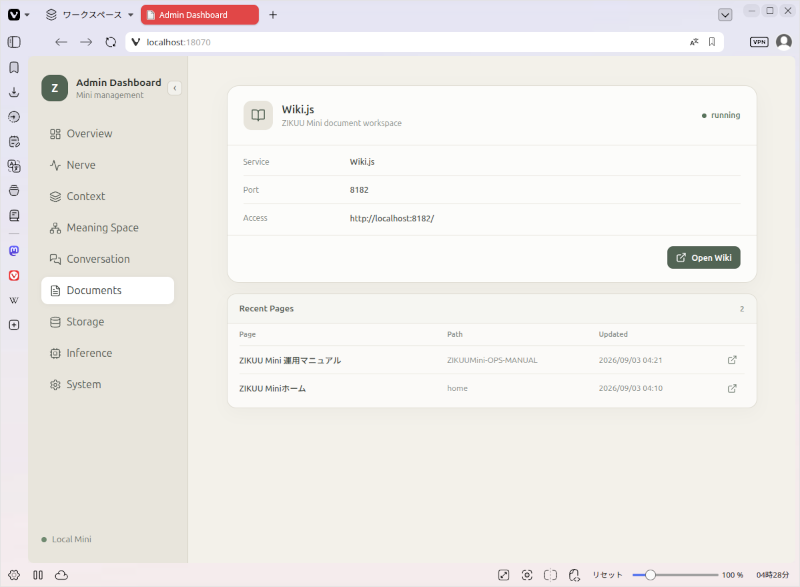Click the リセット zoom reset button
This screenshot has width=800, height=587.
[607, 575]
